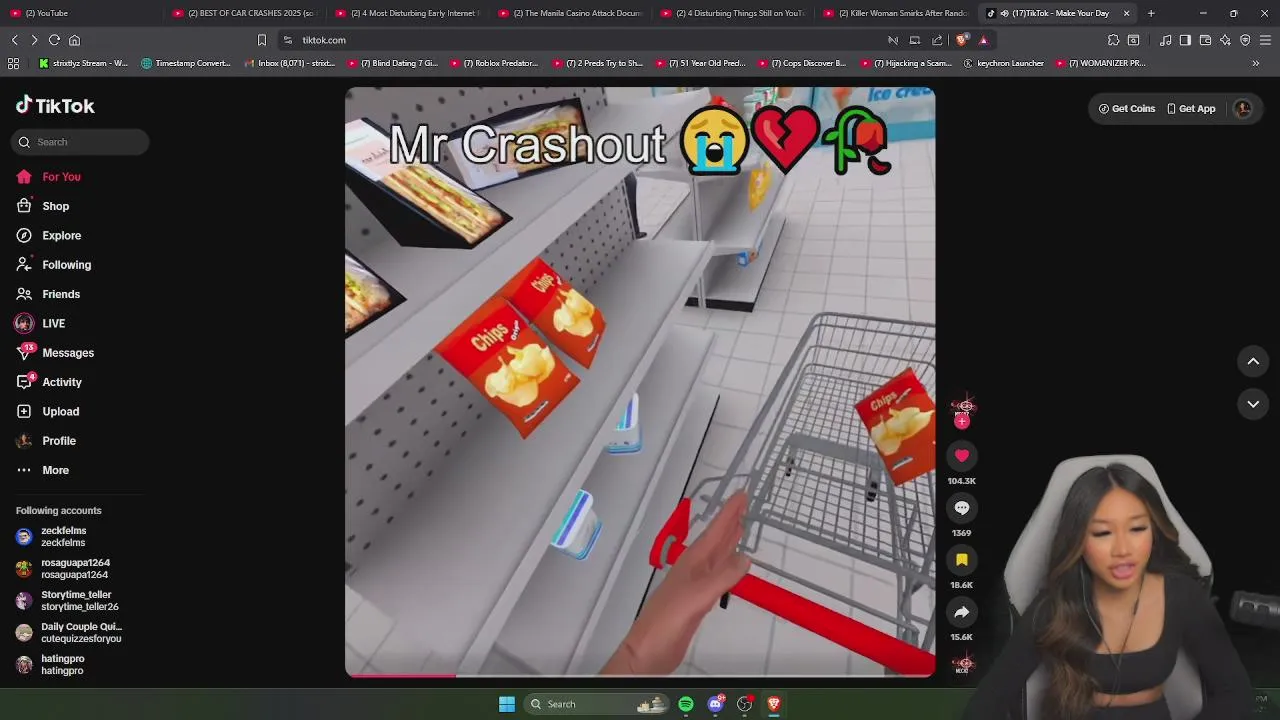The width and height of the screenshot is (1280, 720).
Task: Open the apps grid in the bookmarks bar
Action: [x=13, y=63]
